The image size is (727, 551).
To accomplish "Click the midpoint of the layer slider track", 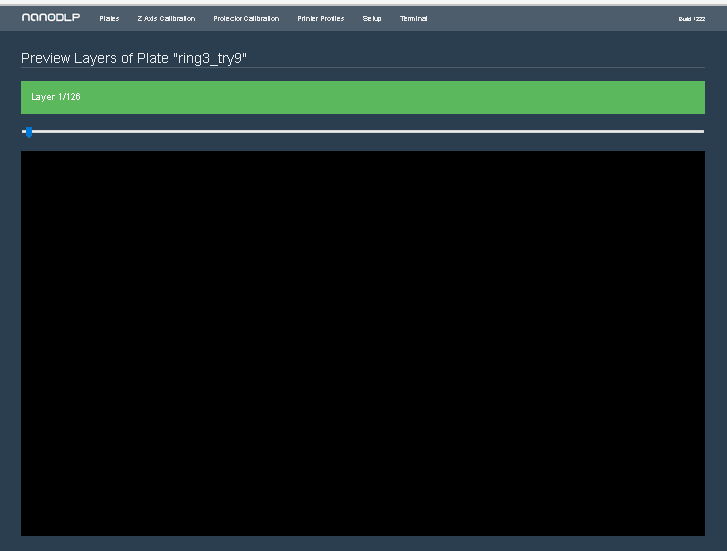I will click(363, 131).
